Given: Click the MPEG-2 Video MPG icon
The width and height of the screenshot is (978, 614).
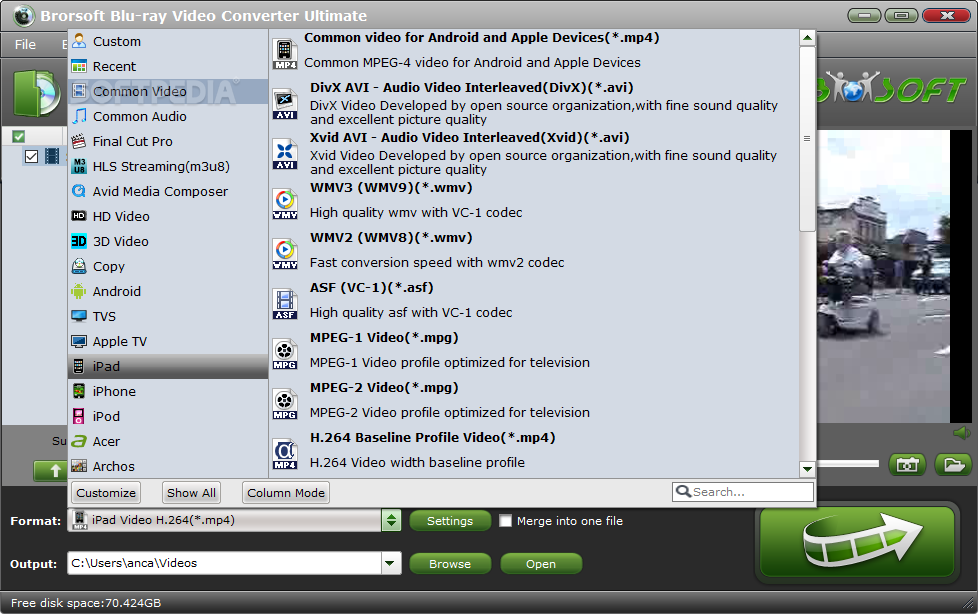Looking at the screenshot, I should coord(285,404).
